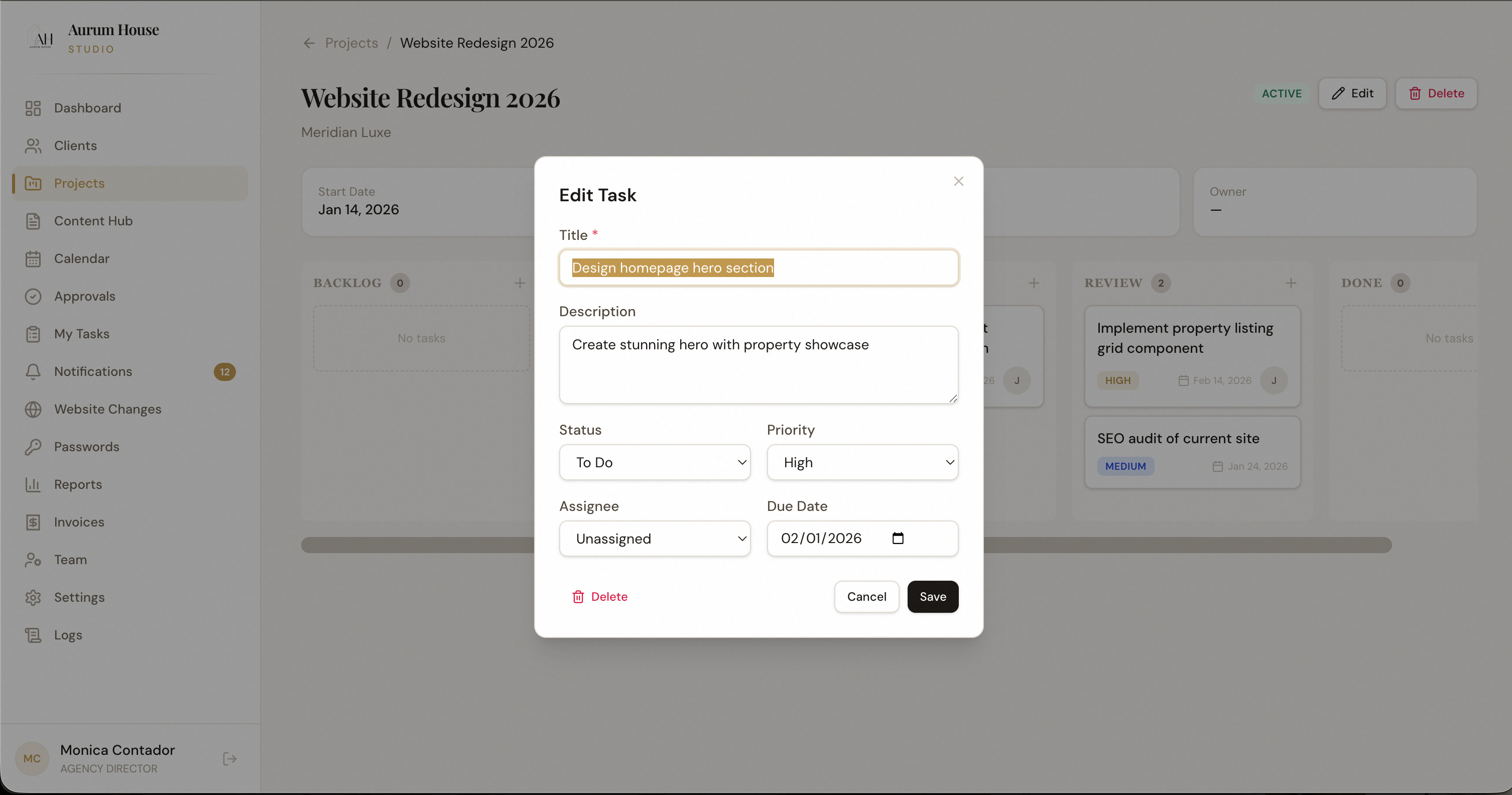This screenshot has height=795, width=1512.
Task: Open the SEO audit of current site card
Action: tap(1192, 452)
